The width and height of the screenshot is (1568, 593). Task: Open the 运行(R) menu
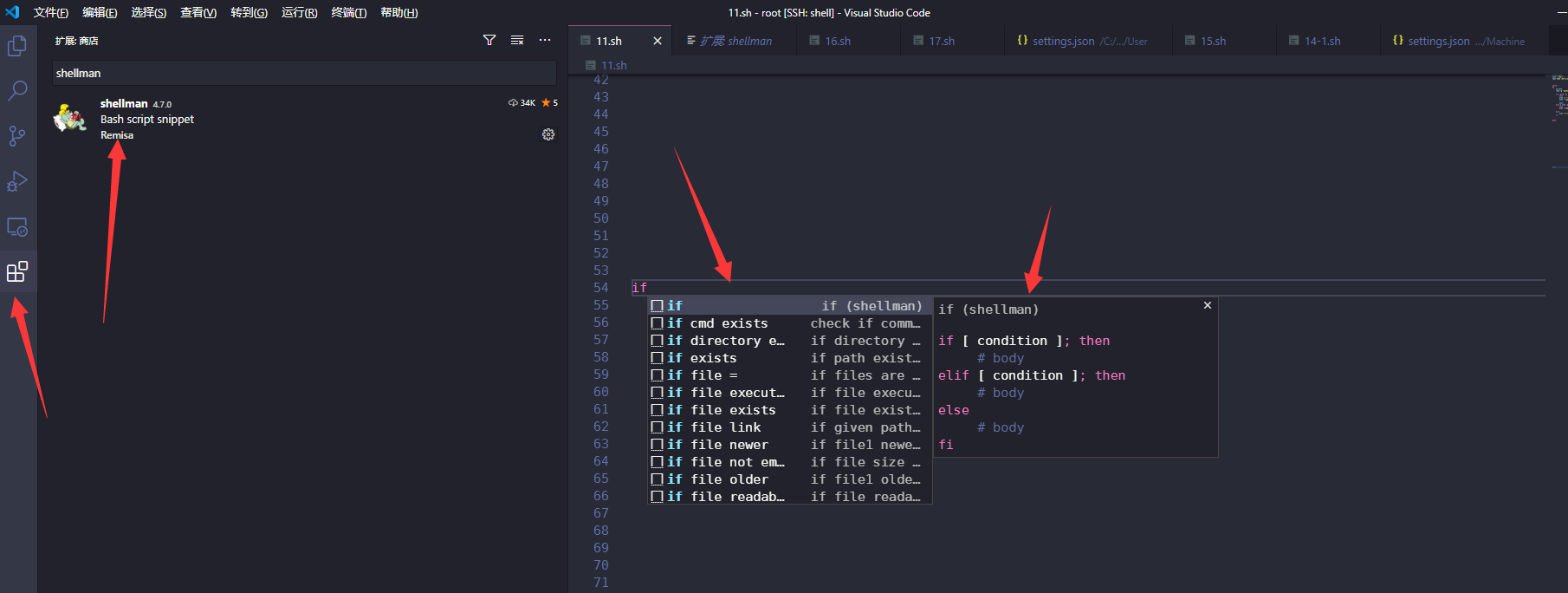coord(299,12)
